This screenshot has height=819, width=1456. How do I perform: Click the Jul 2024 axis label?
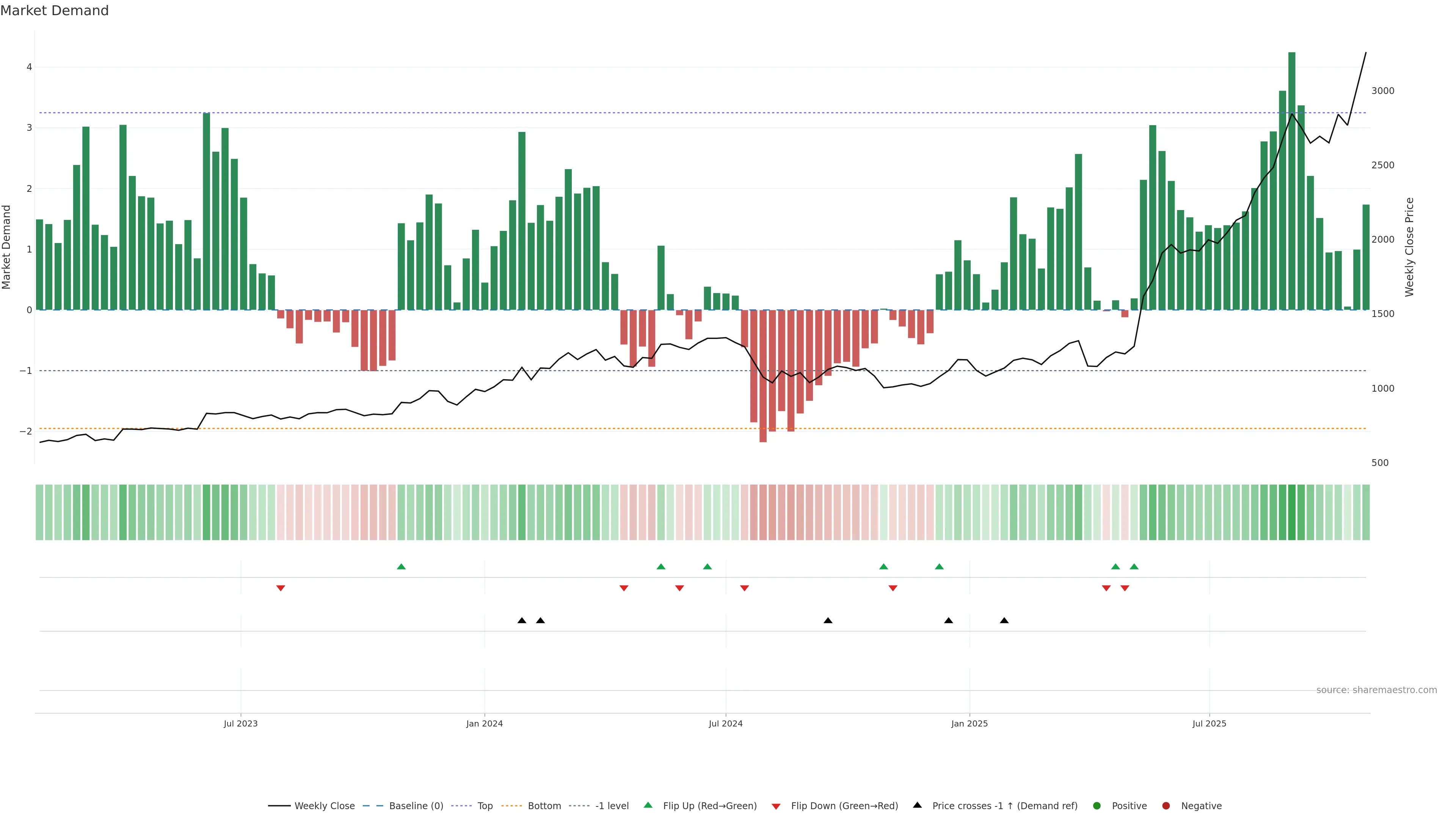[726, 724]
